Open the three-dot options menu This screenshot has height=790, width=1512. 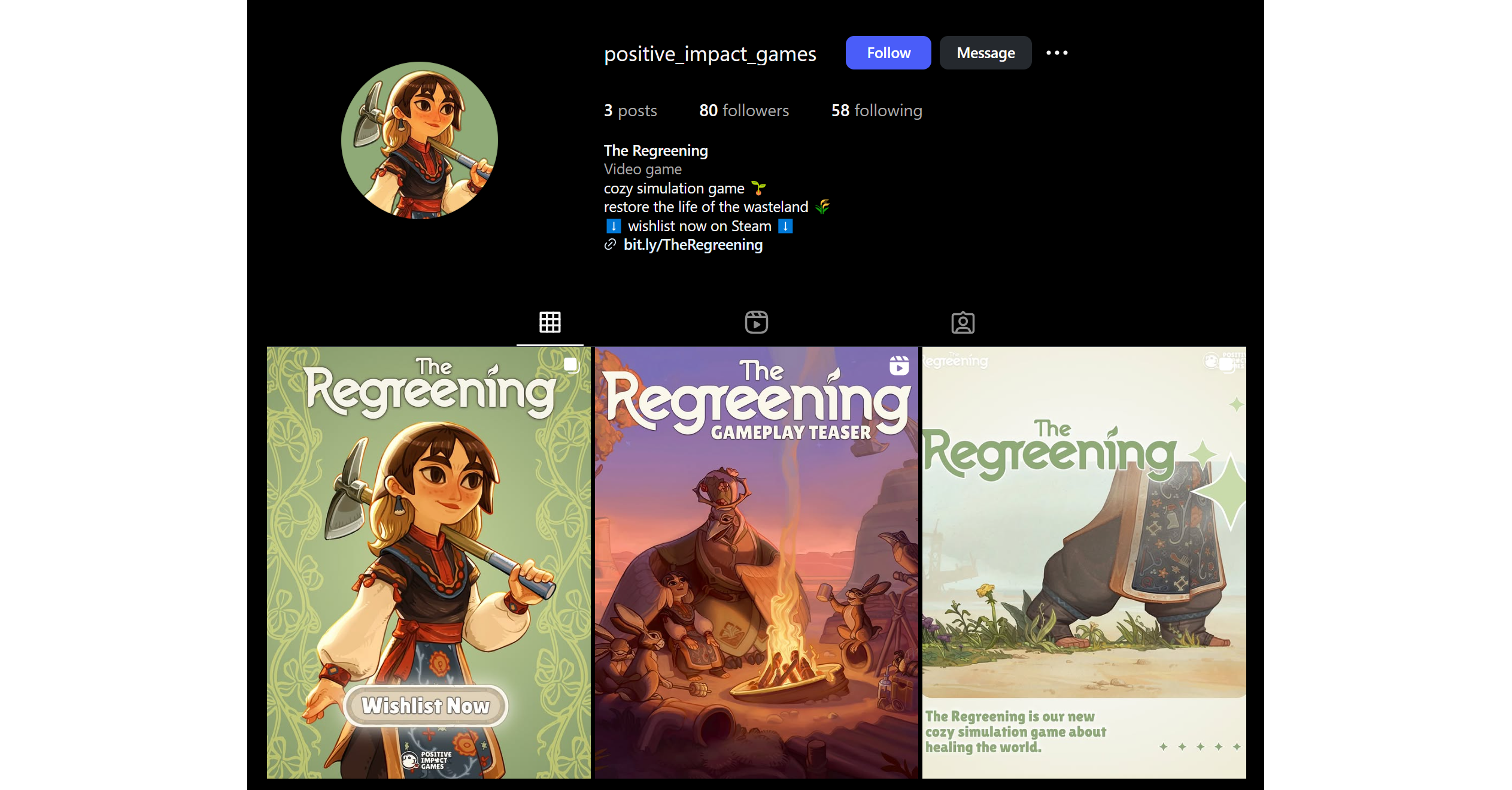tap(1056, 53)
